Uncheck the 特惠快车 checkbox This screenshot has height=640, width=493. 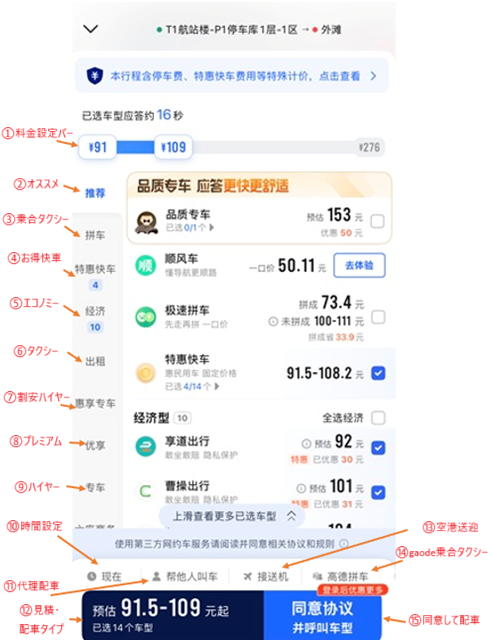pyautogui.click(x=378, y=373)
